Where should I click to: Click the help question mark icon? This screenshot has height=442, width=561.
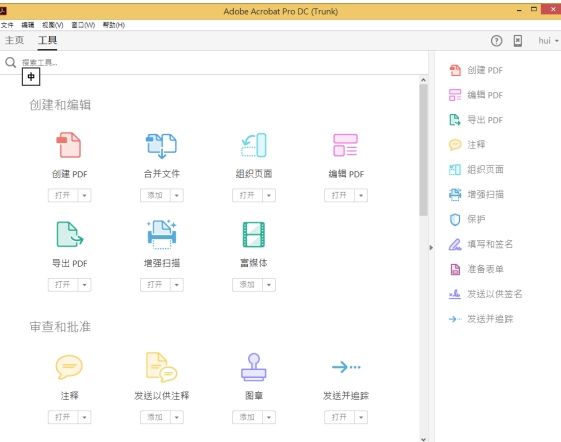pyautogui.click(x=496, y=41)
